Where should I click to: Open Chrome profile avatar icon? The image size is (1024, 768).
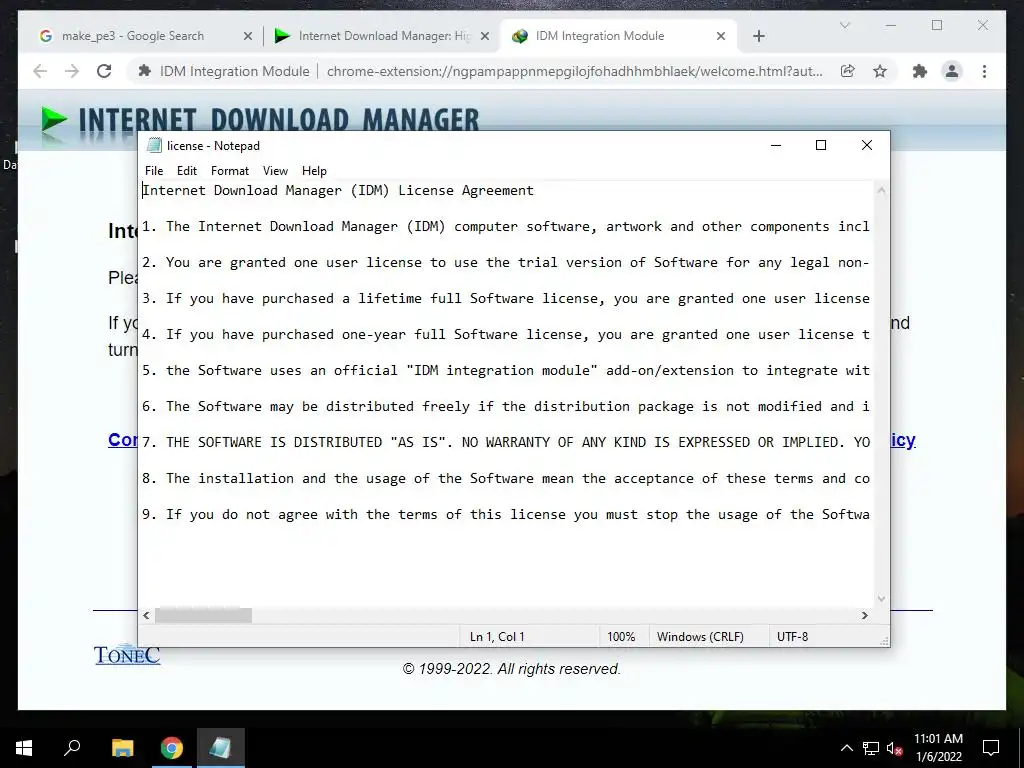[952, 71]
